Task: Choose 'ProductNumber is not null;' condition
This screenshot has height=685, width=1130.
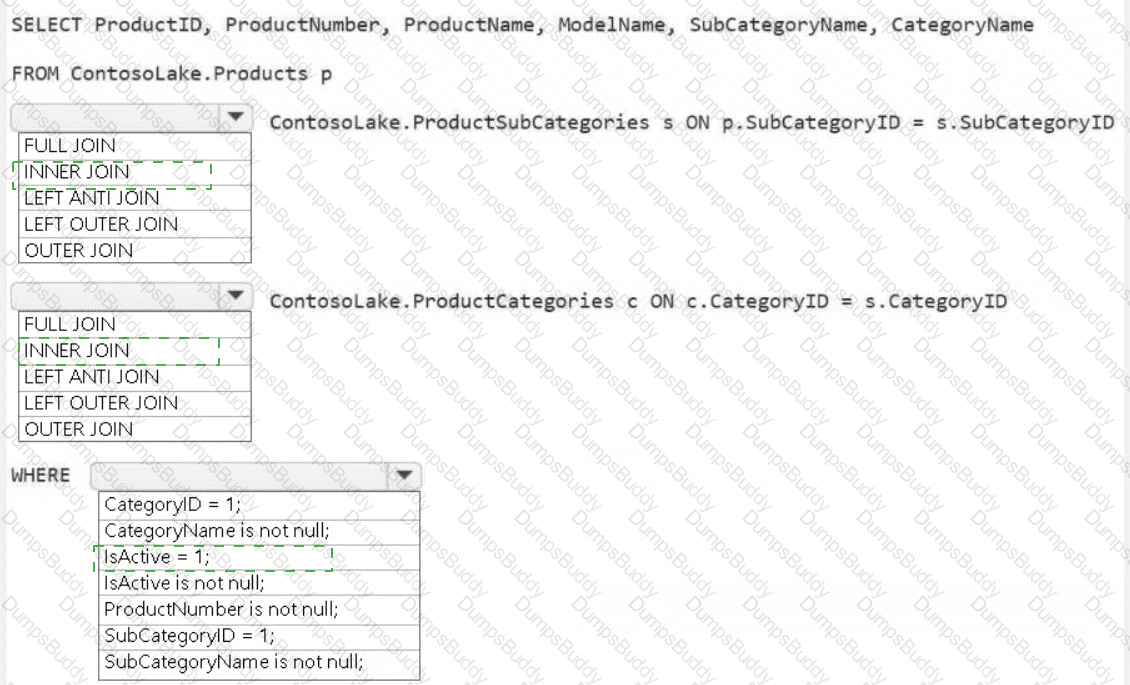Action: pyautogui.click(x=221, y=609)
